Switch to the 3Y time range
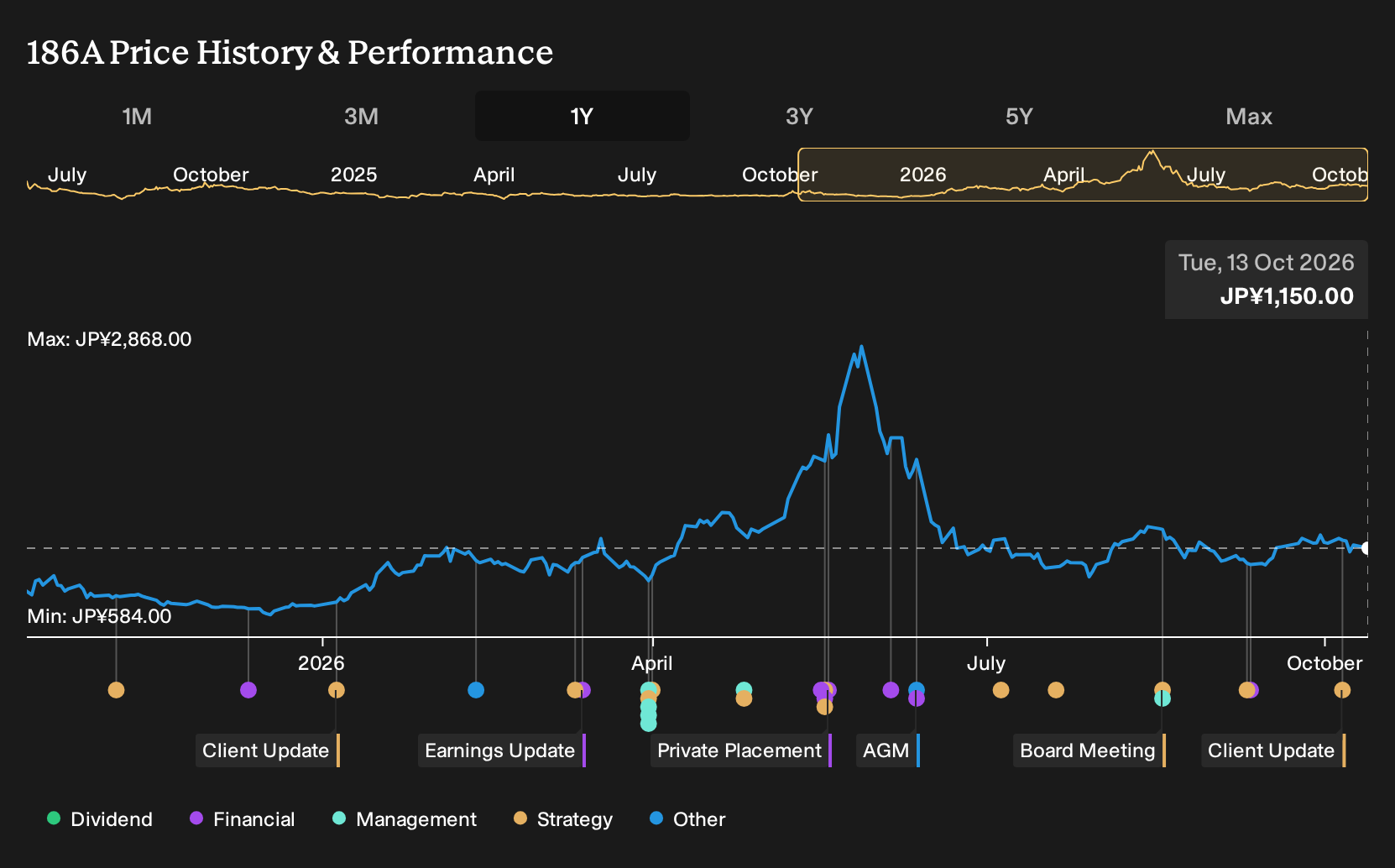This screenshot has width=1395, height=868. 799,116
